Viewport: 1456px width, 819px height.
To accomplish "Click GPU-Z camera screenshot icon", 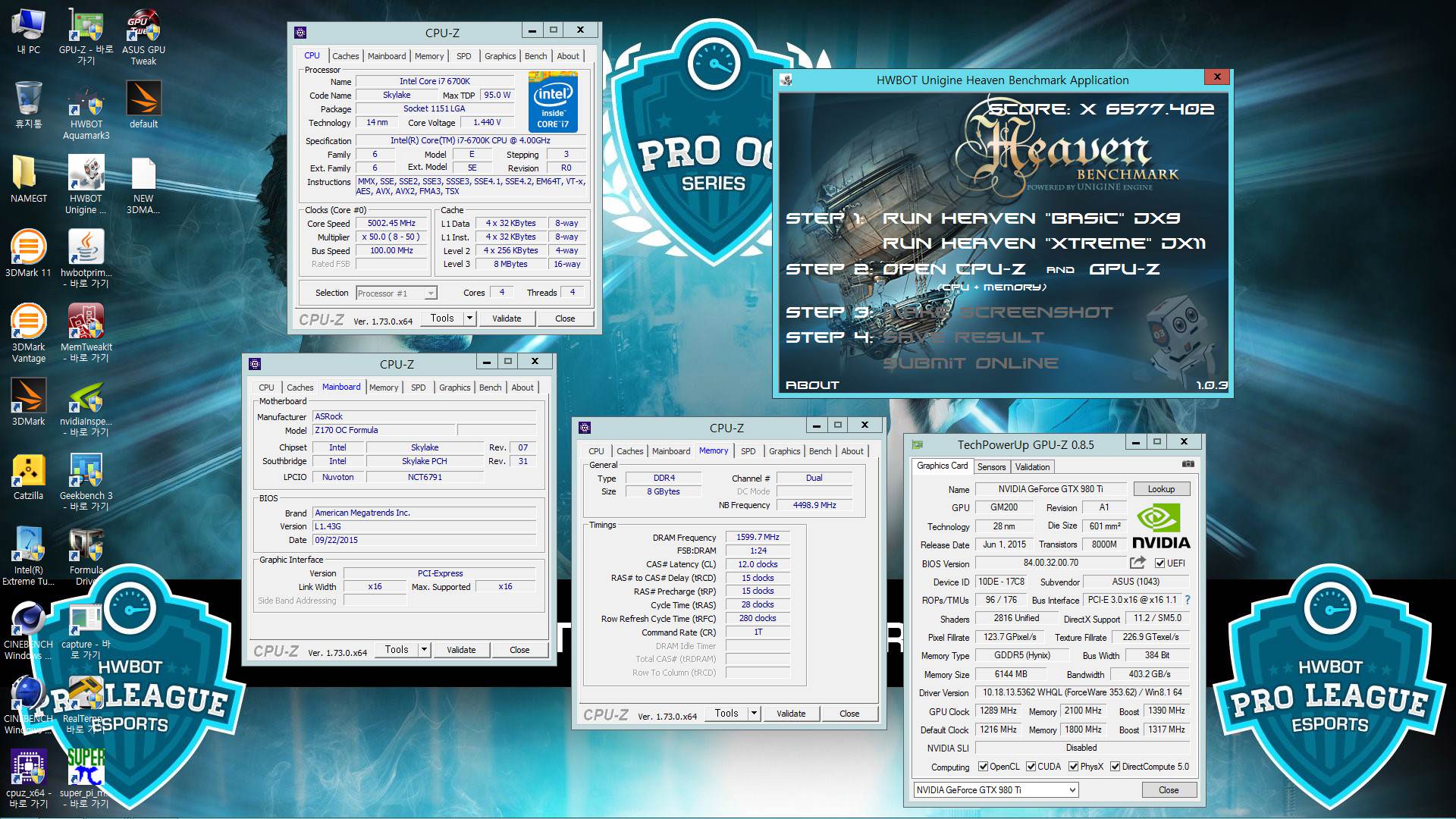I will pyautogui.click(x=1188, y=464).
